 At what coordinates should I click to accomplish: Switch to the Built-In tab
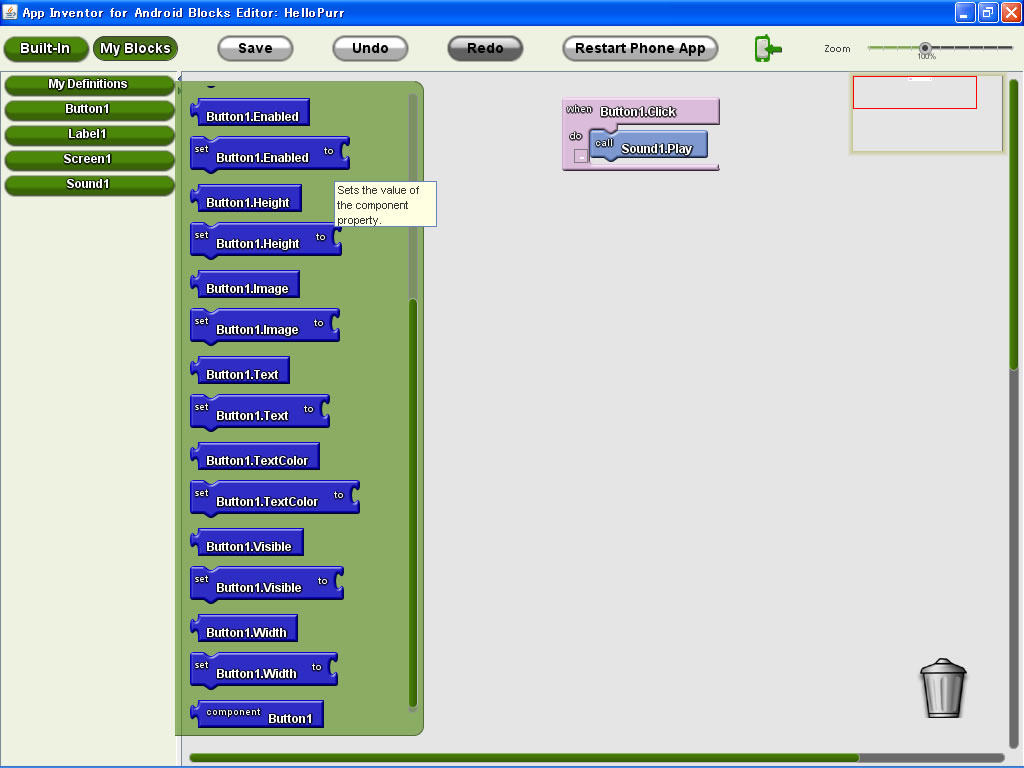(x=45, y=48)
